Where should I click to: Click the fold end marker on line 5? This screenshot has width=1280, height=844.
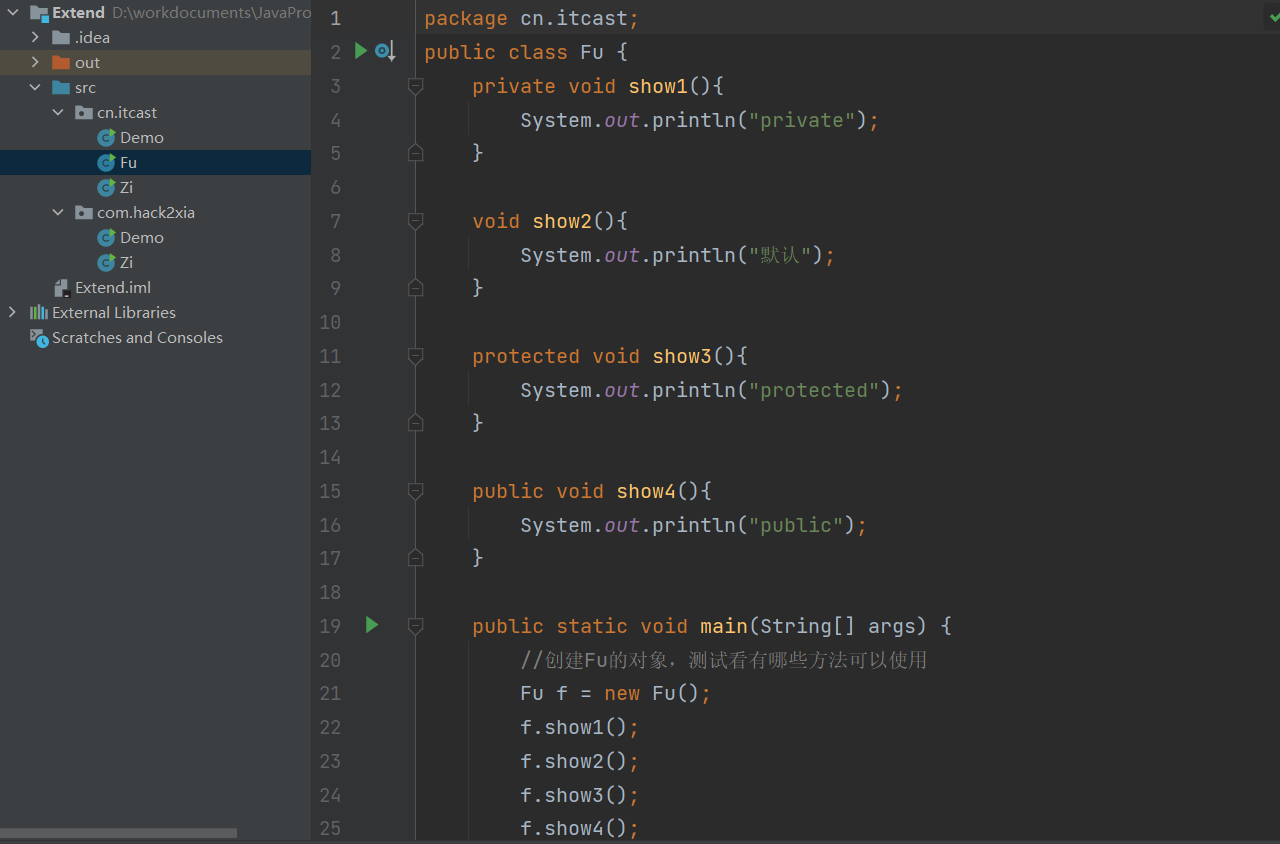point(416,152)
